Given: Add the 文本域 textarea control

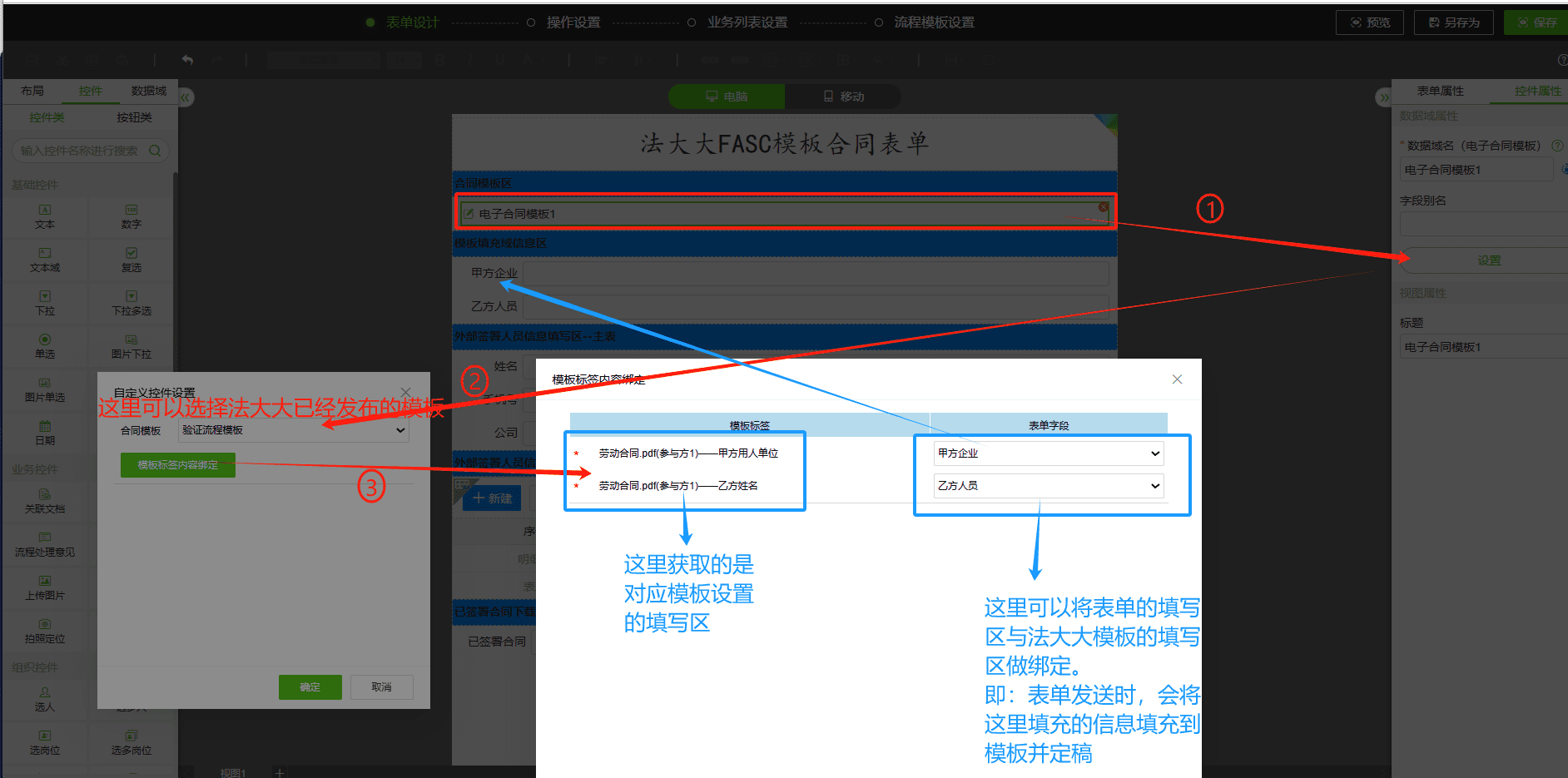Looking at the screenshot, I should [x=45, y=260].
